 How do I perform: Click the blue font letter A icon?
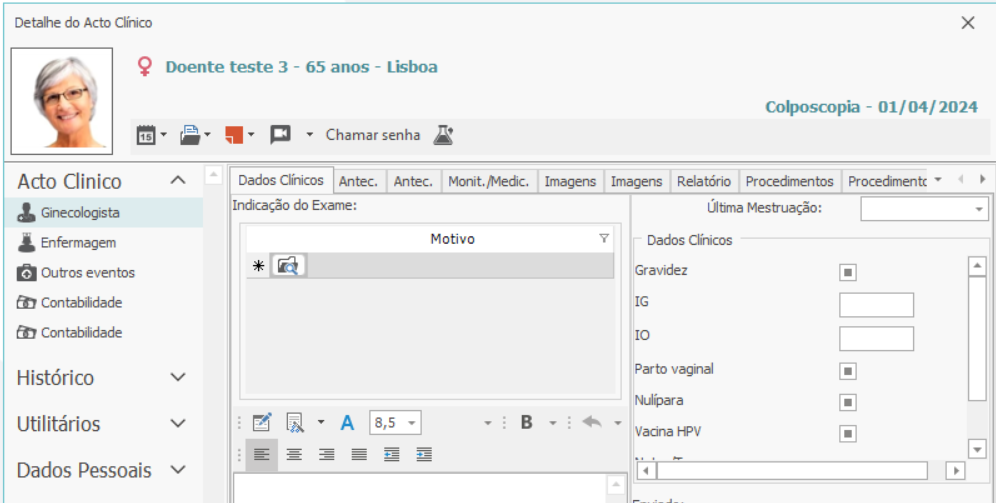coord(347,423)
